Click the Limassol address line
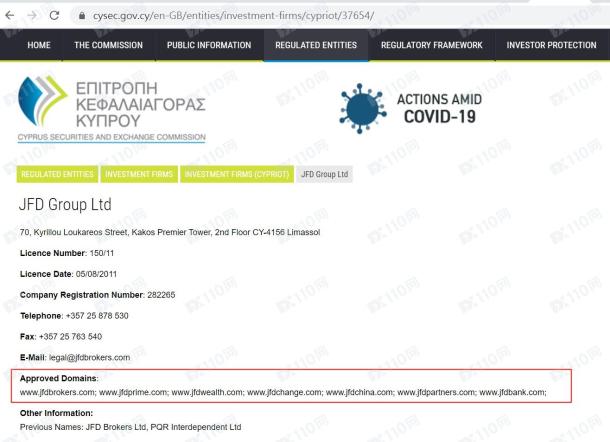Viewport: 610px width, 442px height. pos(170,232)
